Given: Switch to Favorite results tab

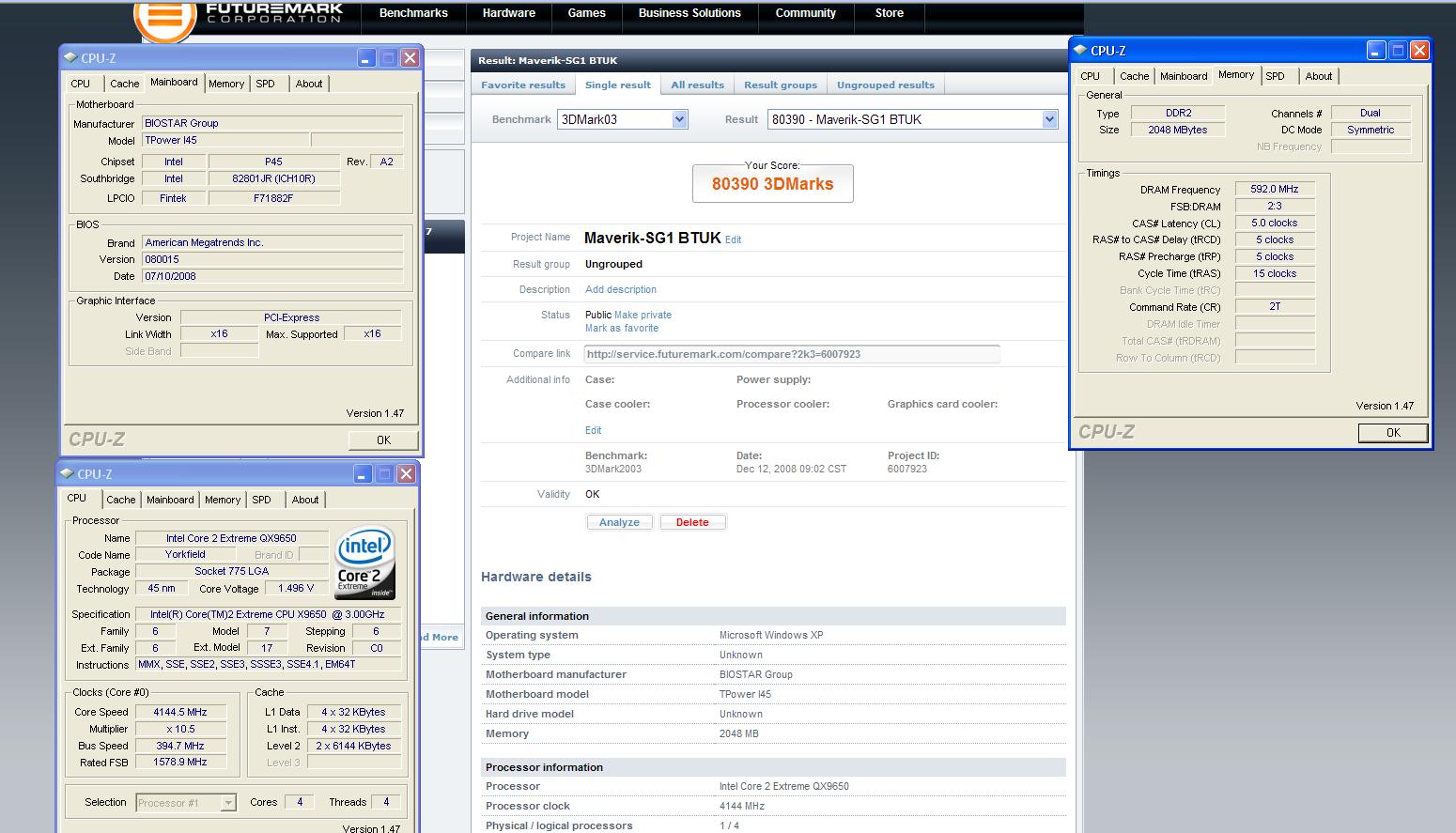Looking at the screenshot, I should point(523,85).
